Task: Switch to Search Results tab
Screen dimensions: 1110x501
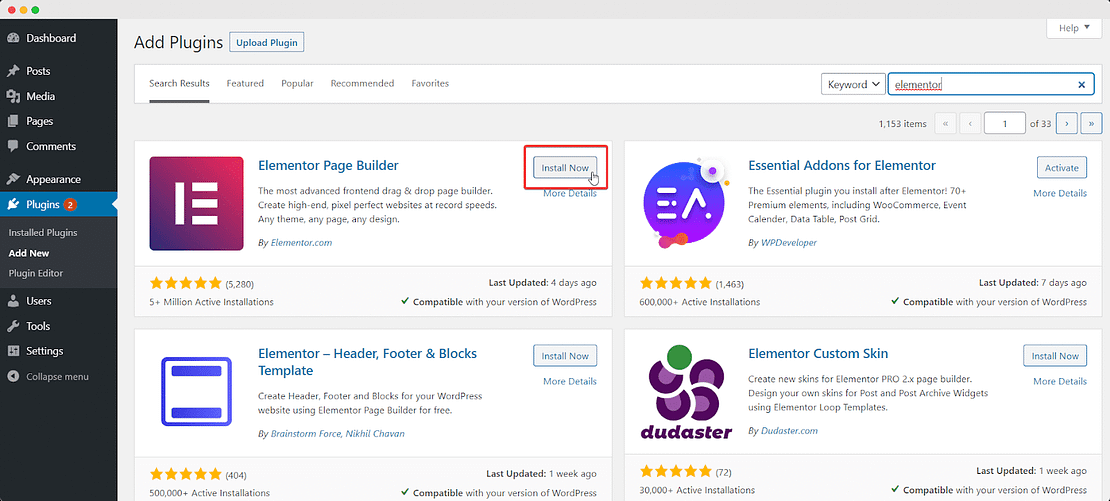Action: (179, 84)
